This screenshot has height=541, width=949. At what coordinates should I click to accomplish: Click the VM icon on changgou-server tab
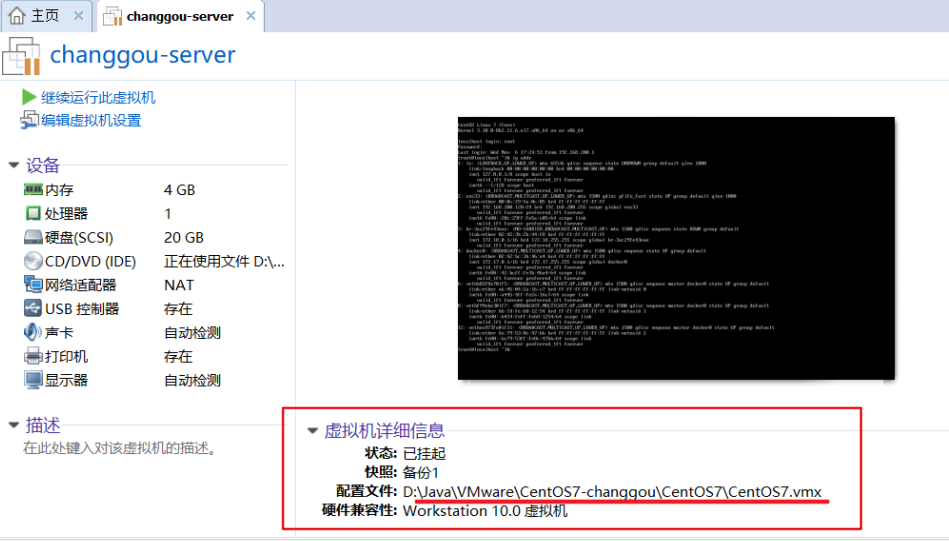[x=112, y=16]
